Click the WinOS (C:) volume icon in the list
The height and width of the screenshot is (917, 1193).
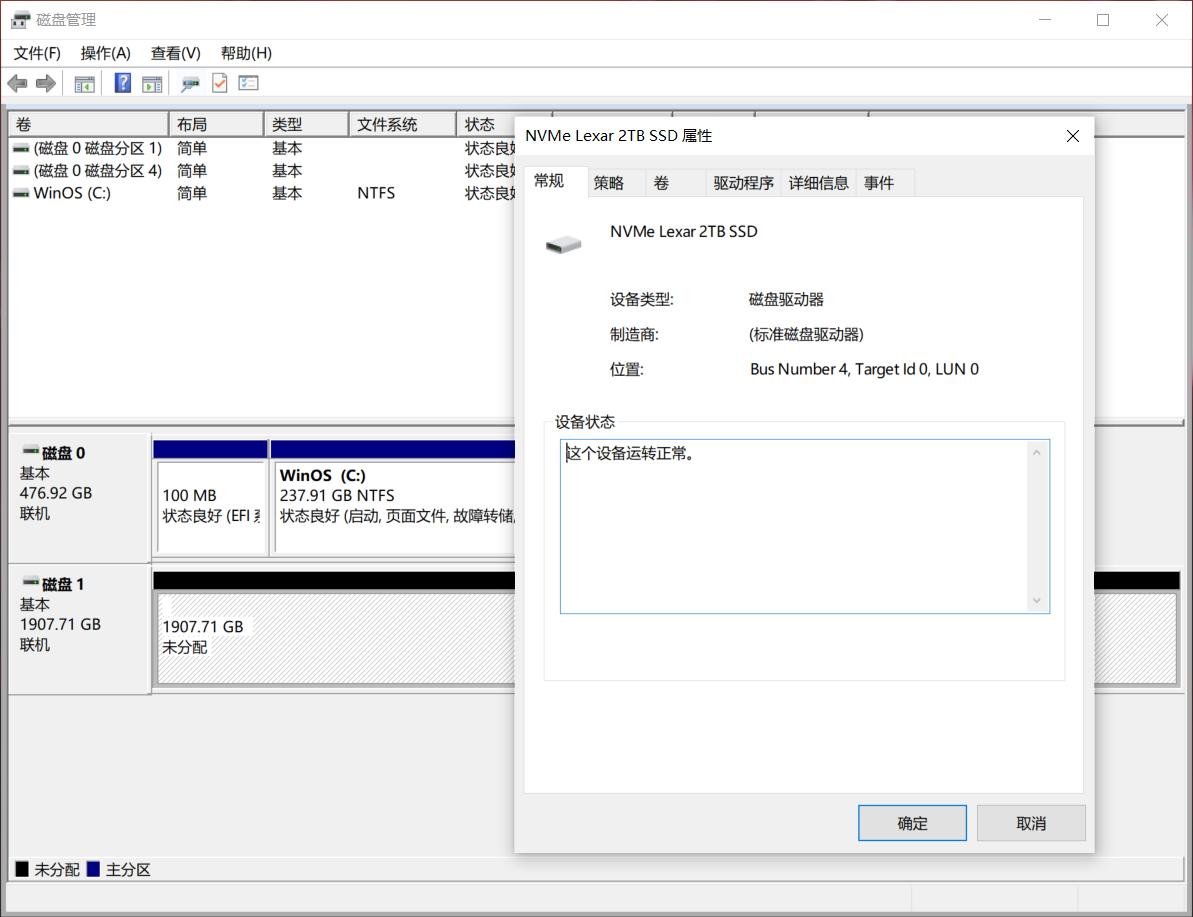[22, 192]
